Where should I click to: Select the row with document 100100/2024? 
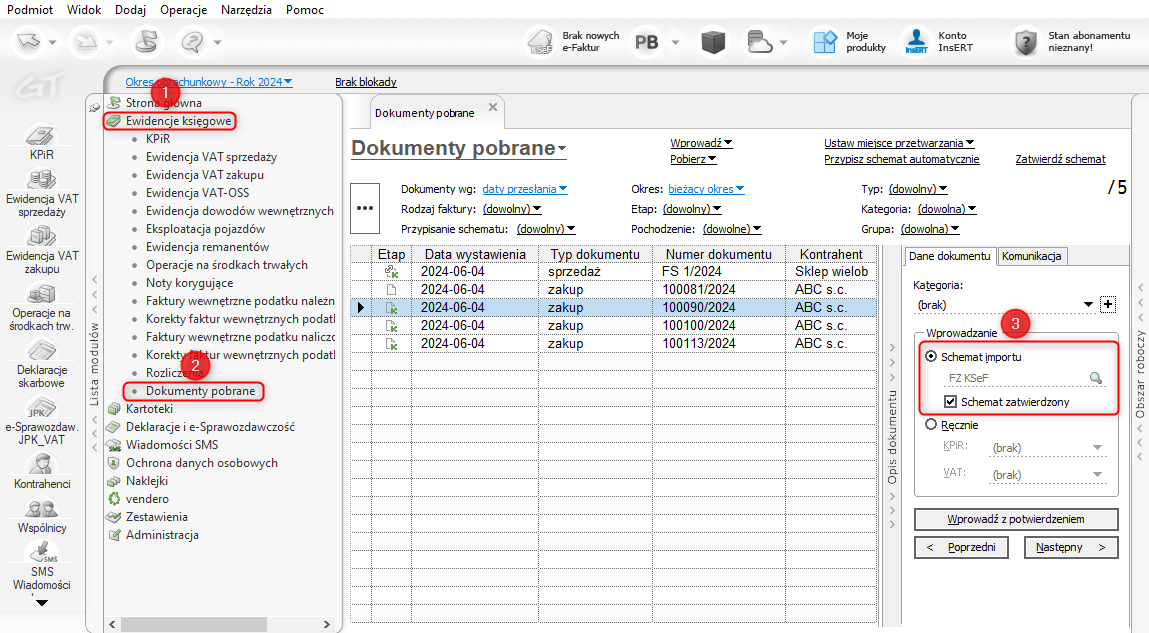click(x=698, y=325)
